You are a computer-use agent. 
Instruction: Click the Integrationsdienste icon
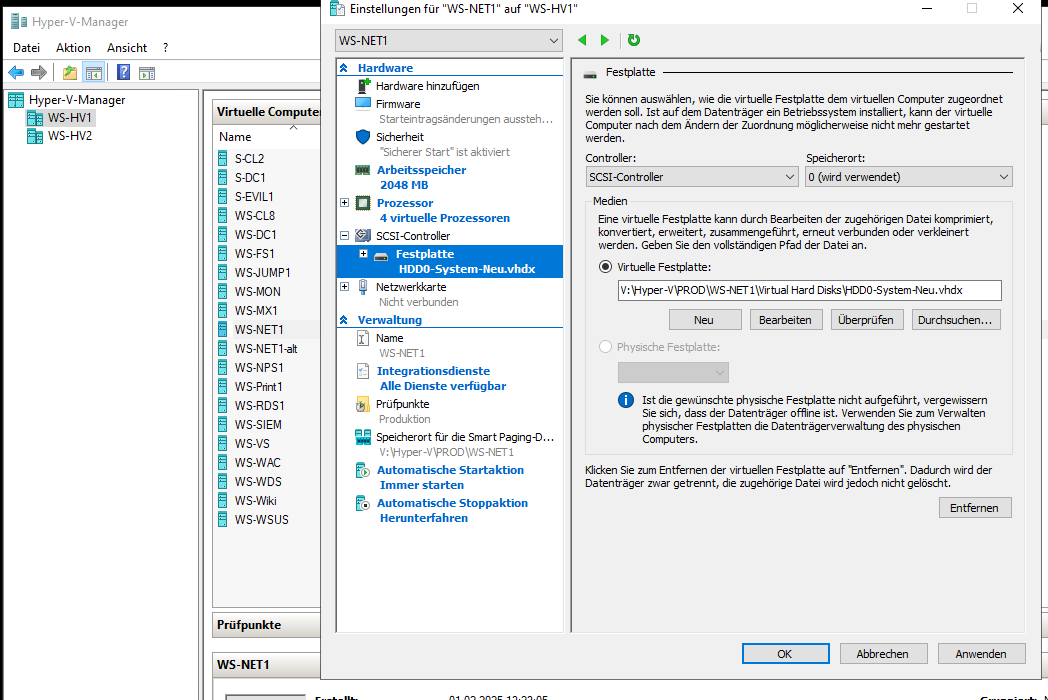coord(363,371)
